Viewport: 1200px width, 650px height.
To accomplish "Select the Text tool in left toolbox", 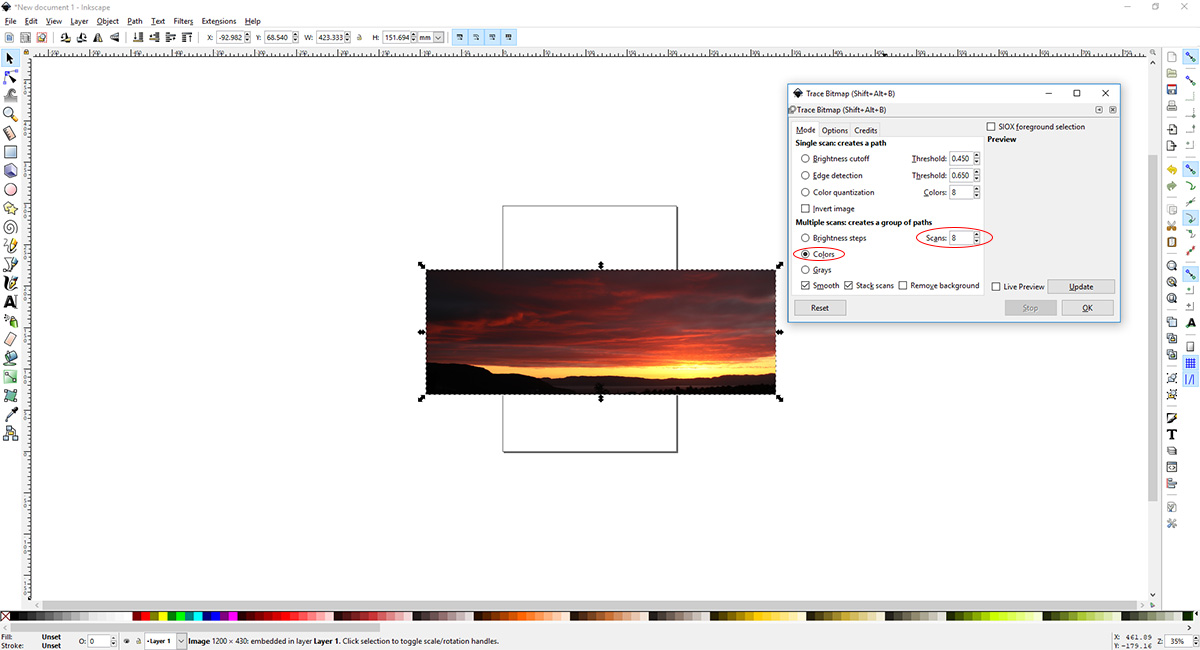I will tap(10, 301).
